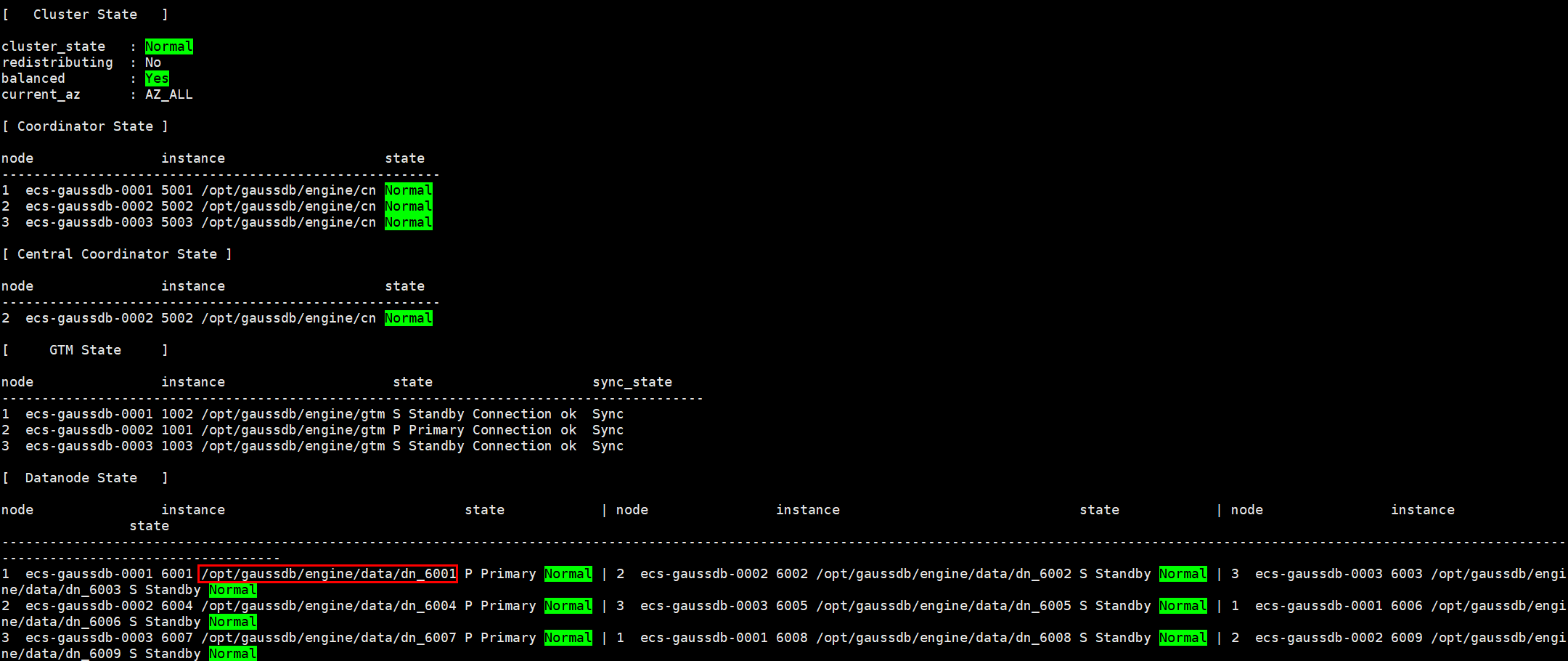Click Normal state of datanode dn_6001
Screen dimensions: 1568x661
click(568, 574)
